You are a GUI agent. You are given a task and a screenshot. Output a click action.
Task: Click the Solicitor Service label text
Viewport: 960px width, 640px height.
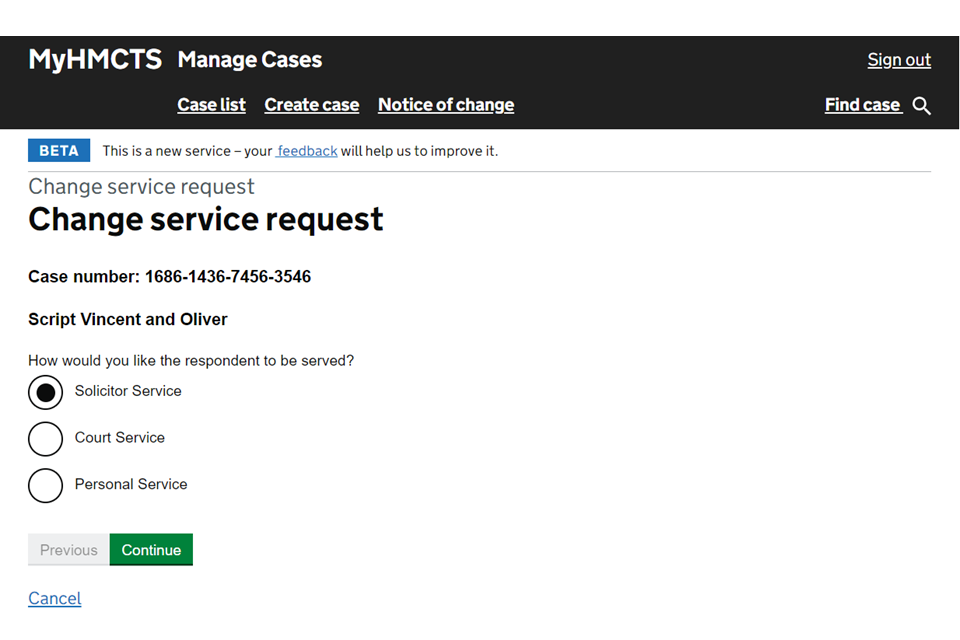click(x=128, y=391)
